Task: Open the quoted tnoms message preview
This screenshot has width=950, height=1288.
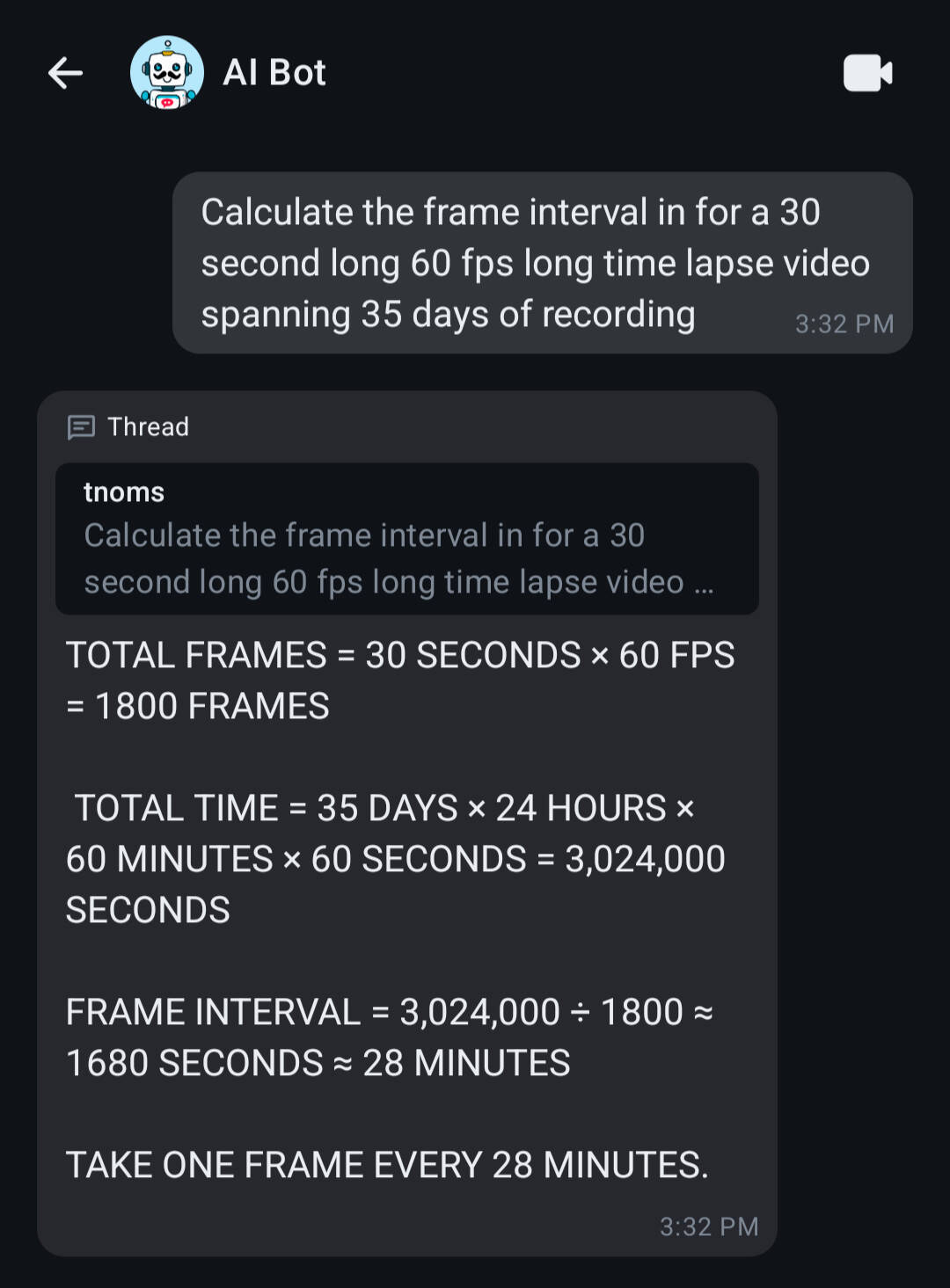Action: 406,538
